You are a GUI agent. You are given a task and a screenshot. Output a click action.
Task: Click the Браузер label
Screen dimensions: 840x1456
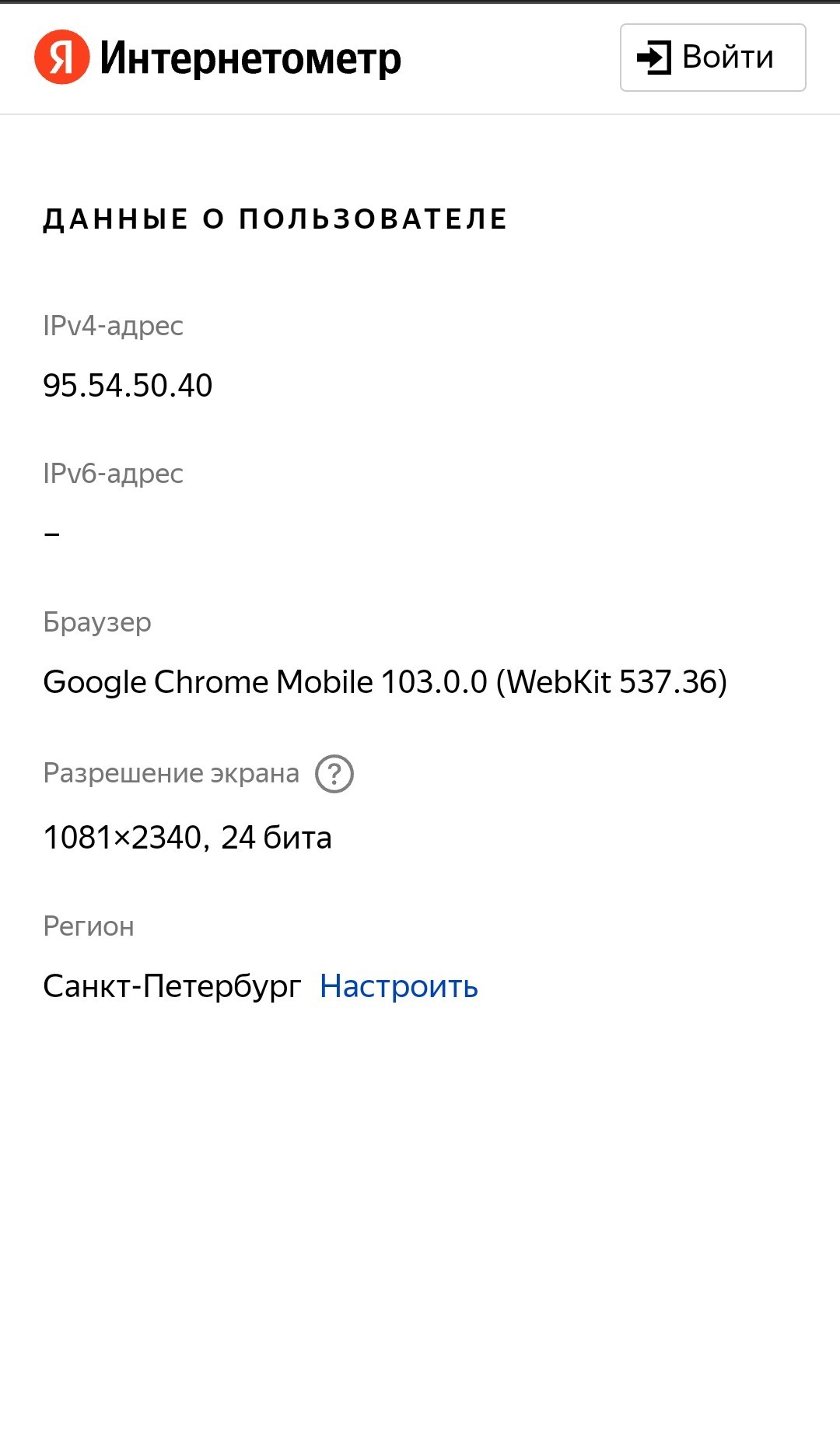click(97, 622)
